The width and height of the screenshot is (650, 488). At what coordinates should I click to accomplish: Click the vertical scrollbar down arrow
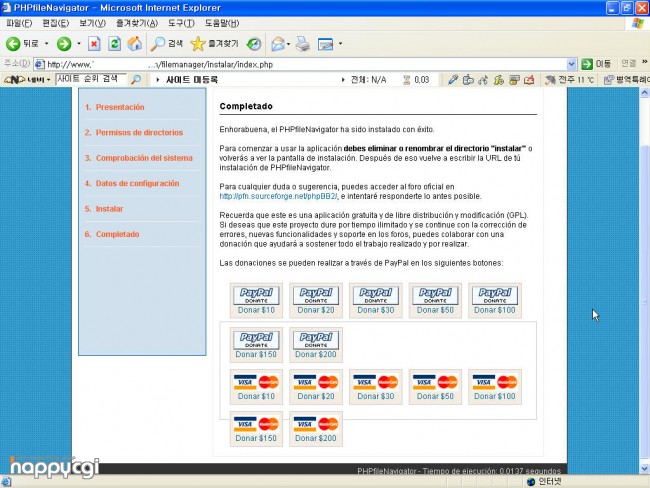645,469
